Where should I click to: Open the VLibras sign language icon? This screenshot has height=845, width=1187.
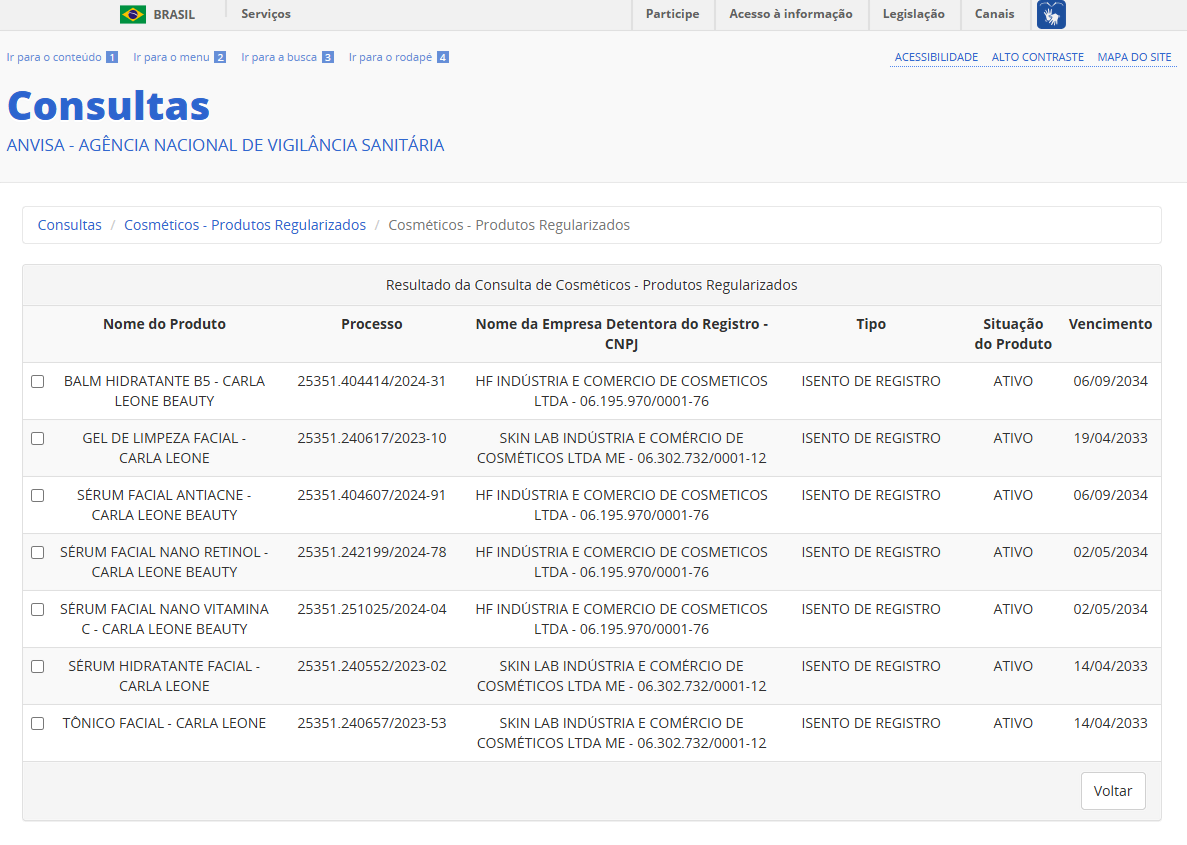click(1051, 14)
